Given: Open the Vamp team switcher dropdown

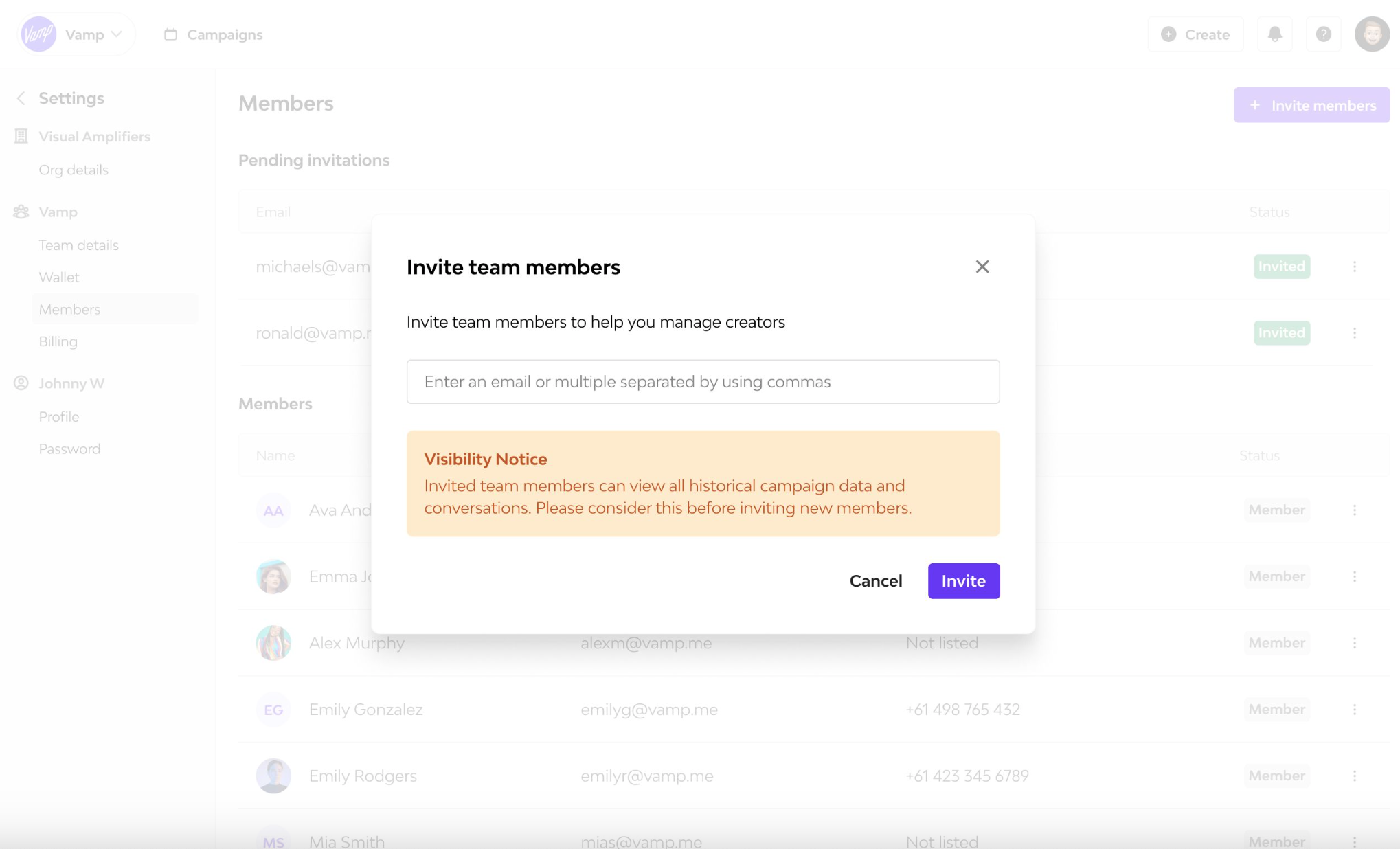Looking at the screenshot, I should pyautogui.click(x=76, y=34).
